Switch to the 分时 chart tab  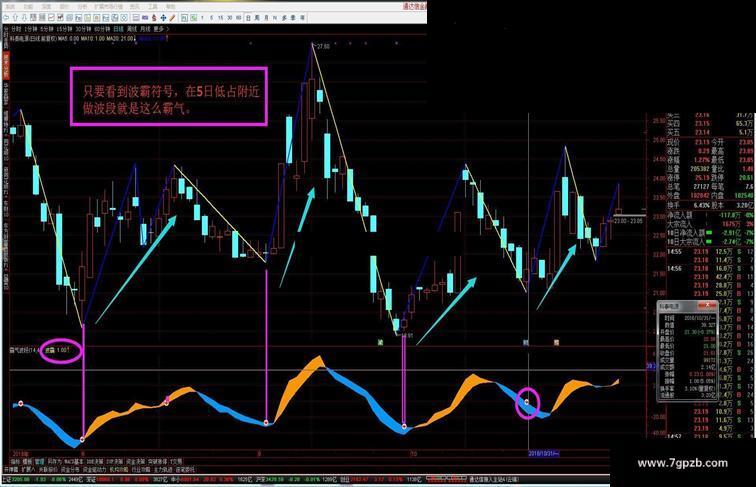(16, 29)
